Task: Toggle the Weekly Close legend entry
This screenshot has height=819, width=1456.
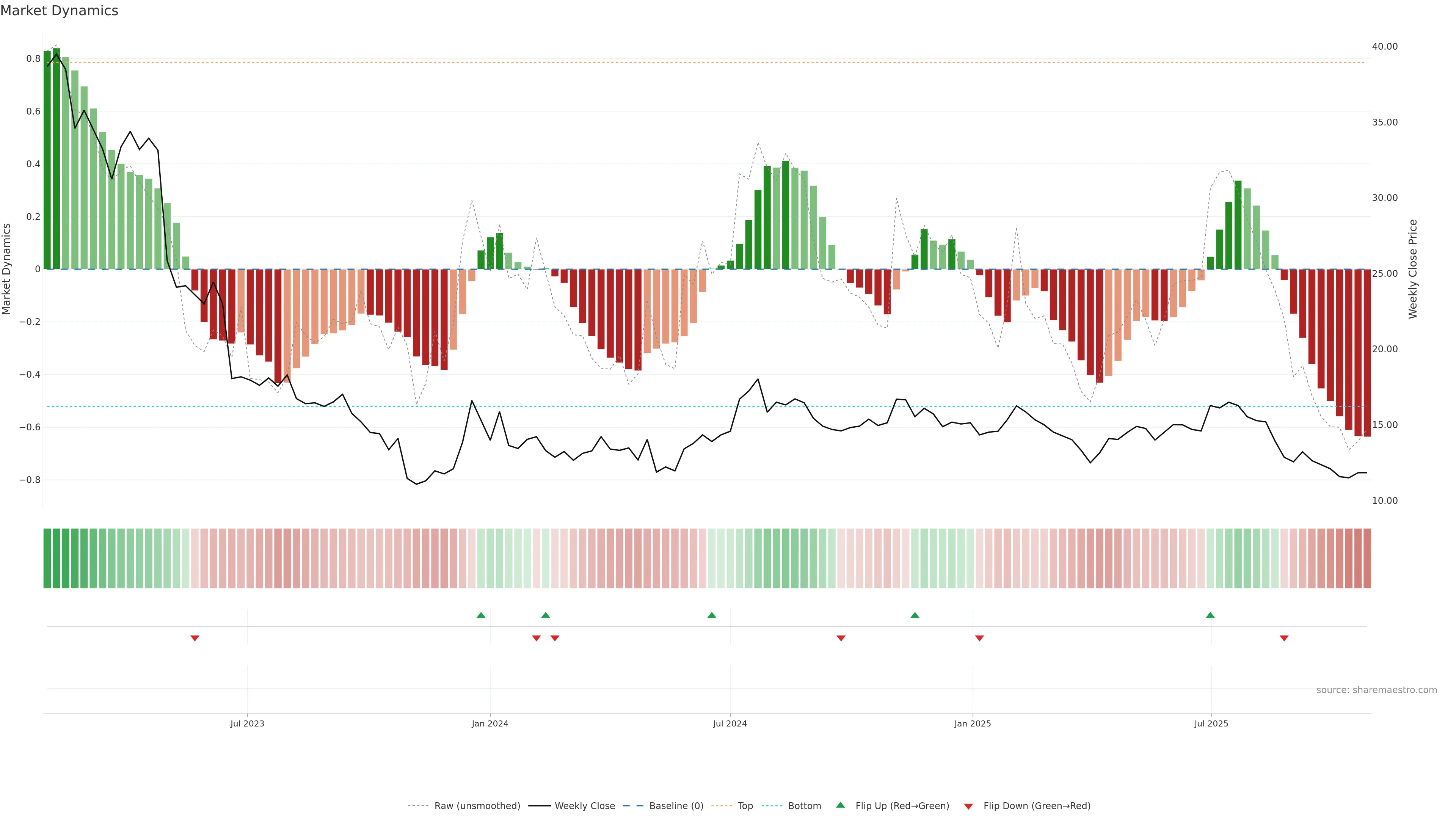Action: pyautogui.click(x=584, y=806)
